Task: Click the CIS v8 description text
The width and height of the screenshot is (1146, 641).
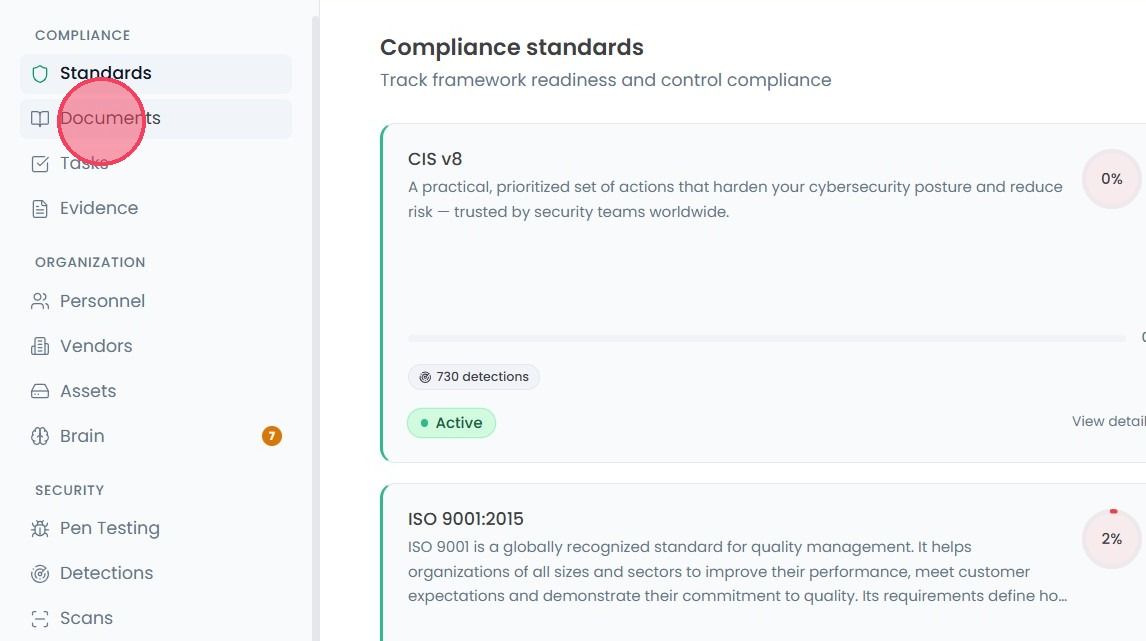Action: 735,200
